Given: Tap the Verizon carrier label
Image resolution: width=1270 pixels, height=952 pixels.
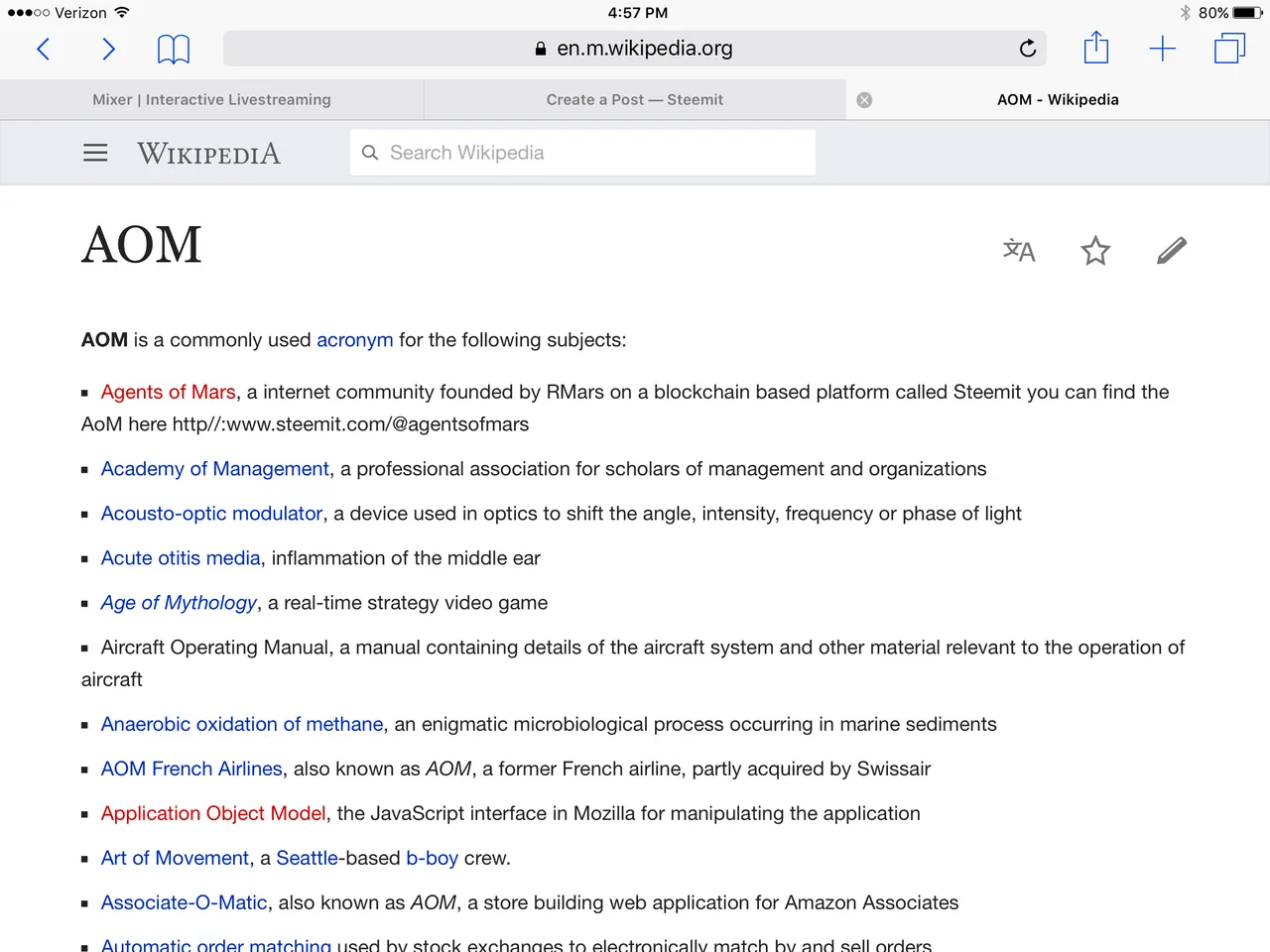Looking at the screenshot, I should (x=80, y=13).
